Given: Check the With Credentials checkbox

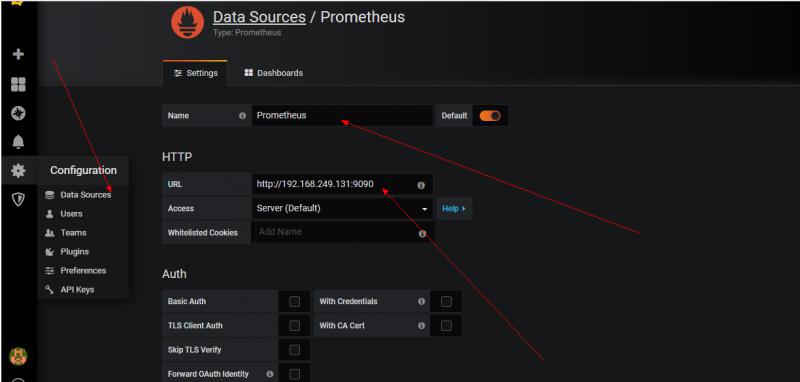Looking at the screenshot, I should point(446,301).
